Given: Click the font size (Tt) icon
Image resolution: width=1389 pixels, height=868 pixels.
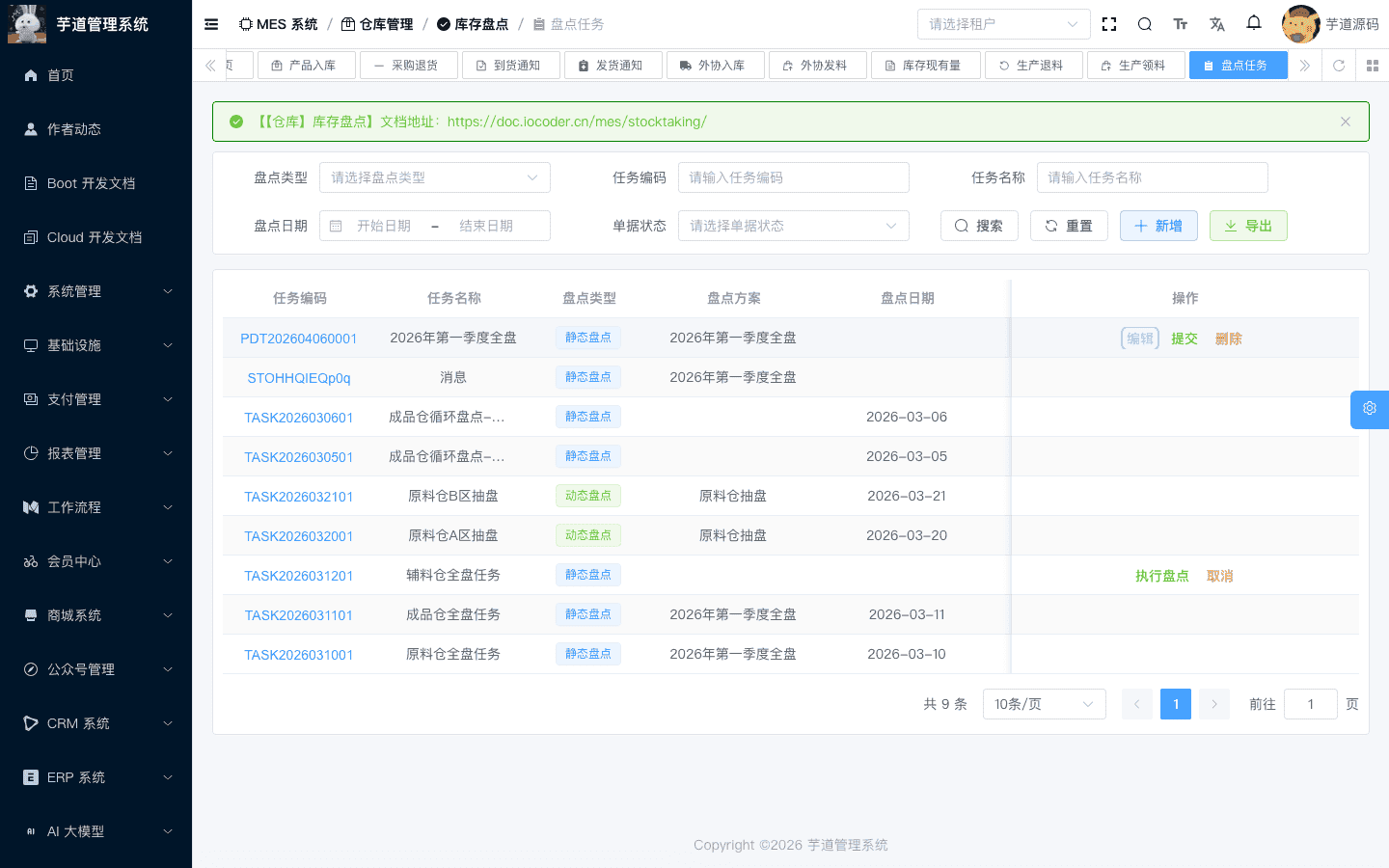Looking at the screenshot, I should [x=1181, y=23].
